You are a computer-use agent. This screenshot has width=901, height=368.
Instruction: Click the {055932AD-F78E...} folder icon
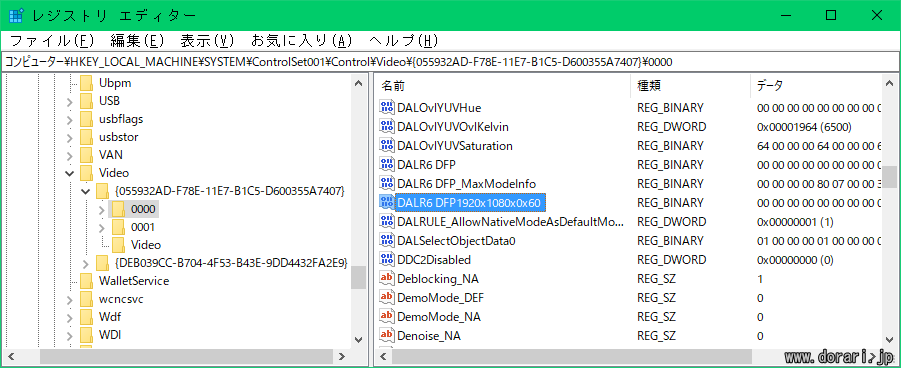[102, 190]
